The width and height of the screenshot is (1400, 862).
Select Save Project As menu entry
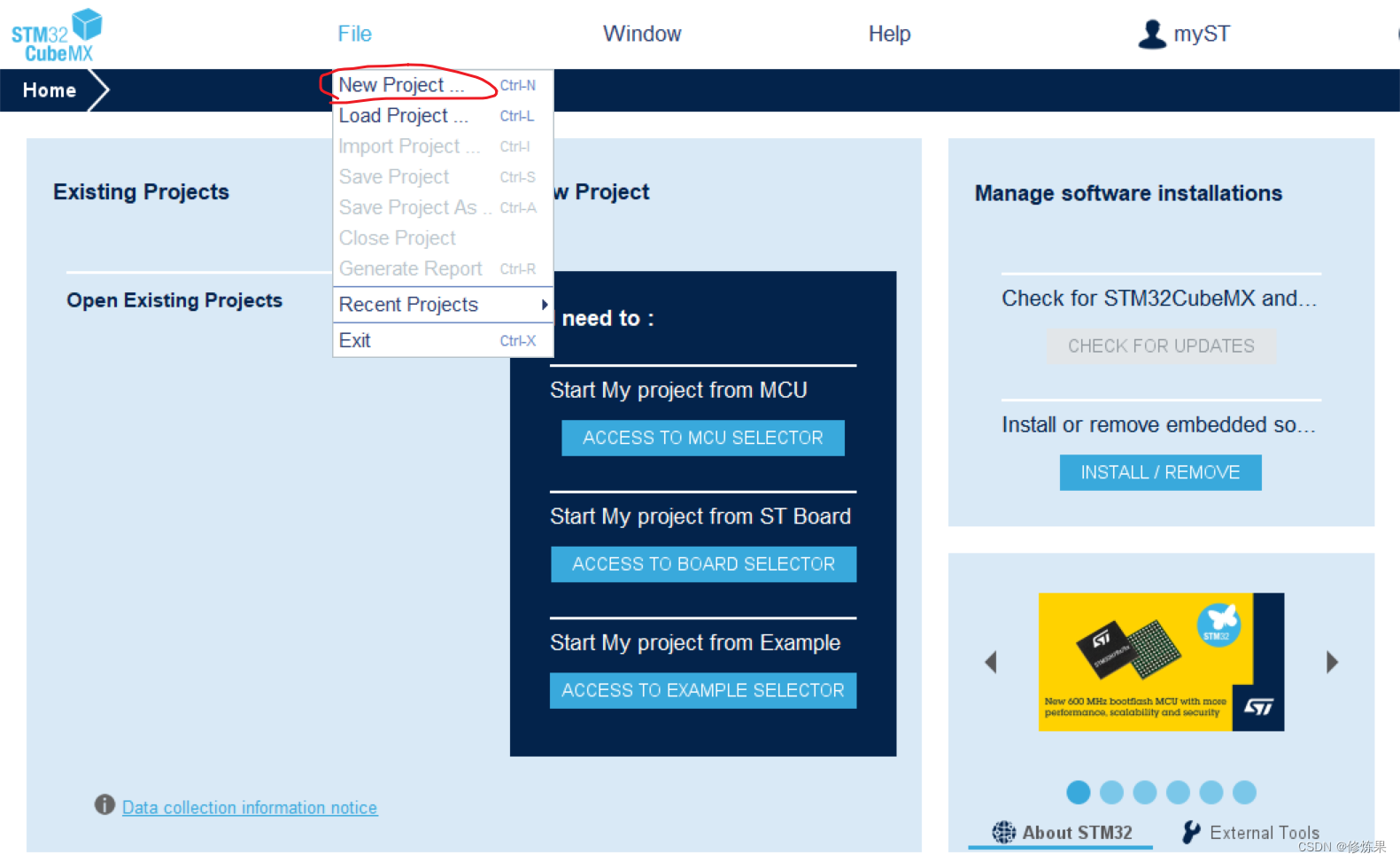pyautogui.click(x=443, y=207)
